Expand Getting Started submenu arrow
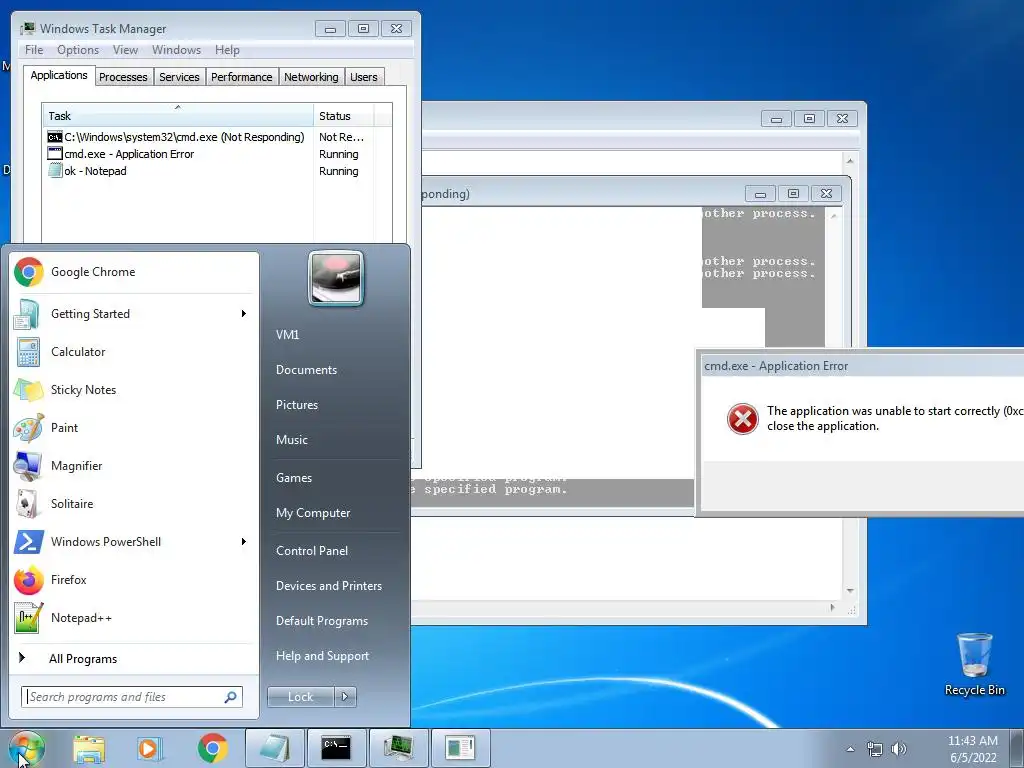This screenshot has width=1024, height=768. pos(244,314)
